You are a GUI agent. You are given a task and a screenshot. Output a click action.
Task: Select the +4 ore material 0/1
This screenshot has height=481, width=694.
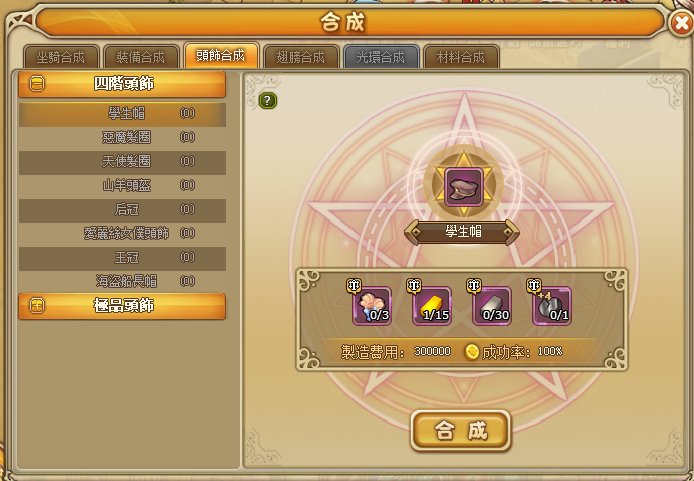click(x=551, y=306)
